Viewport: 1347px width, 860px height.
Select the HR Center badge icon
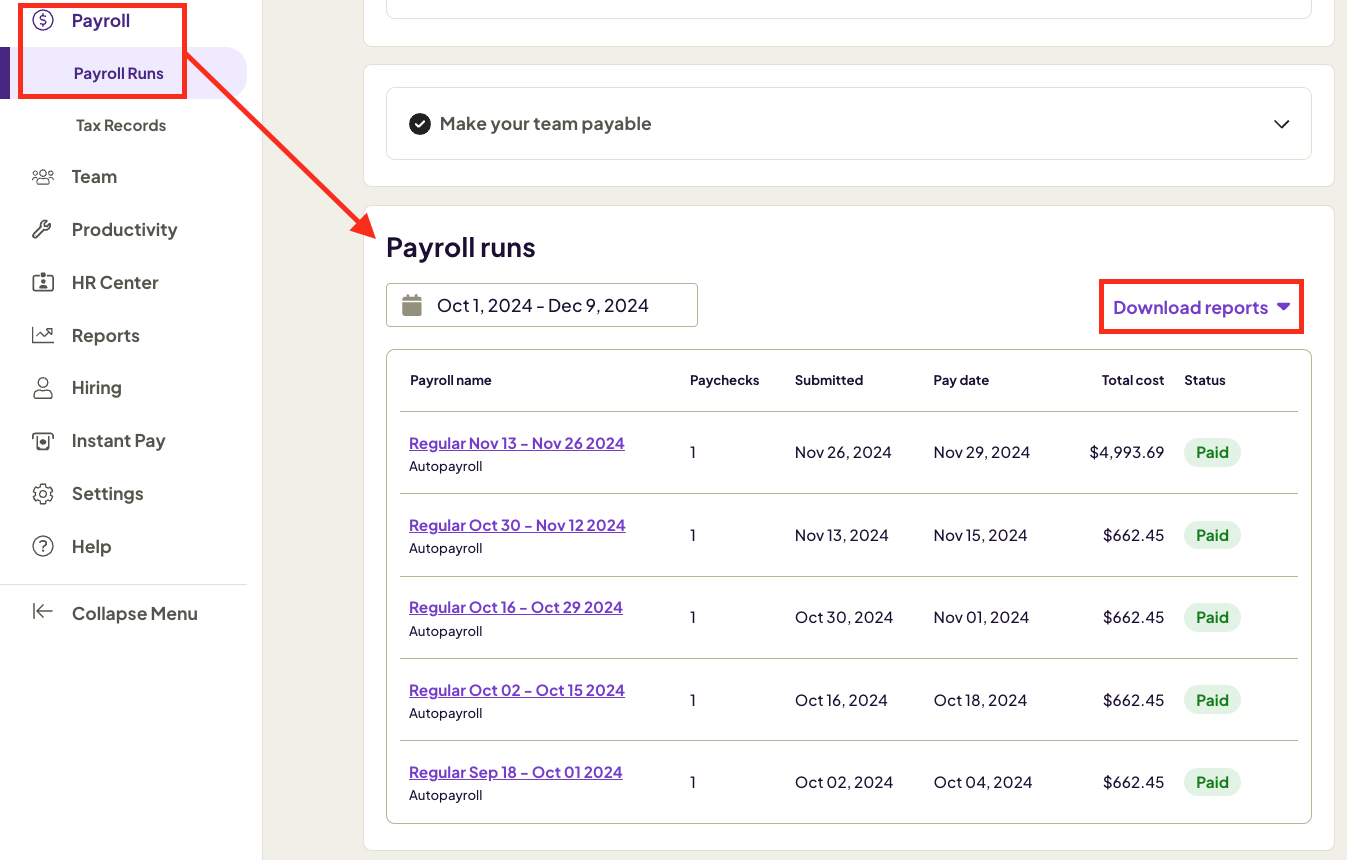(x=42, y=282)
